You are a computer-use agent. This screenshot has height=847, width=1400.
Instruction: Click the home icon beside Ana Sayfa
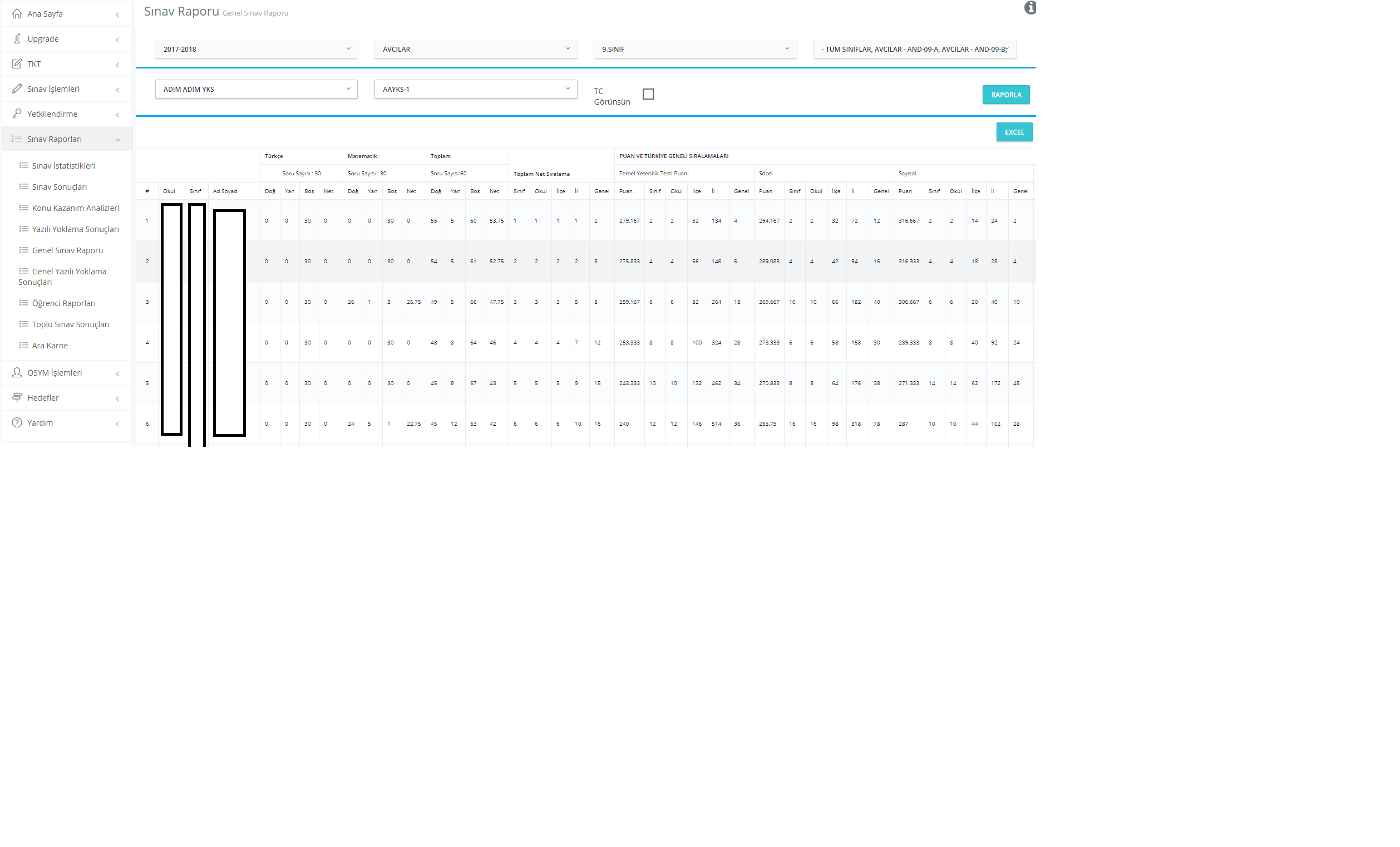pyautogui.click(x=17, y=13)
